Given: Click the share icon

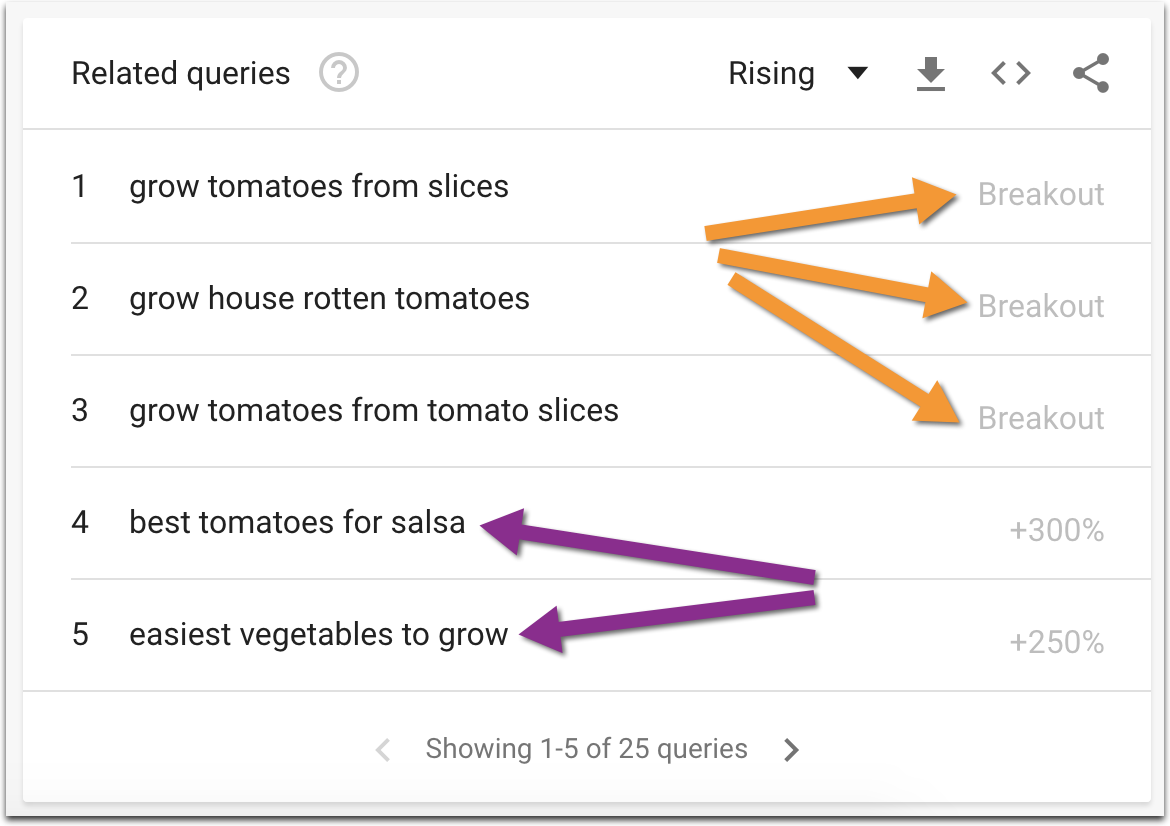Looking at the screenshot, I should (1090, 72).
